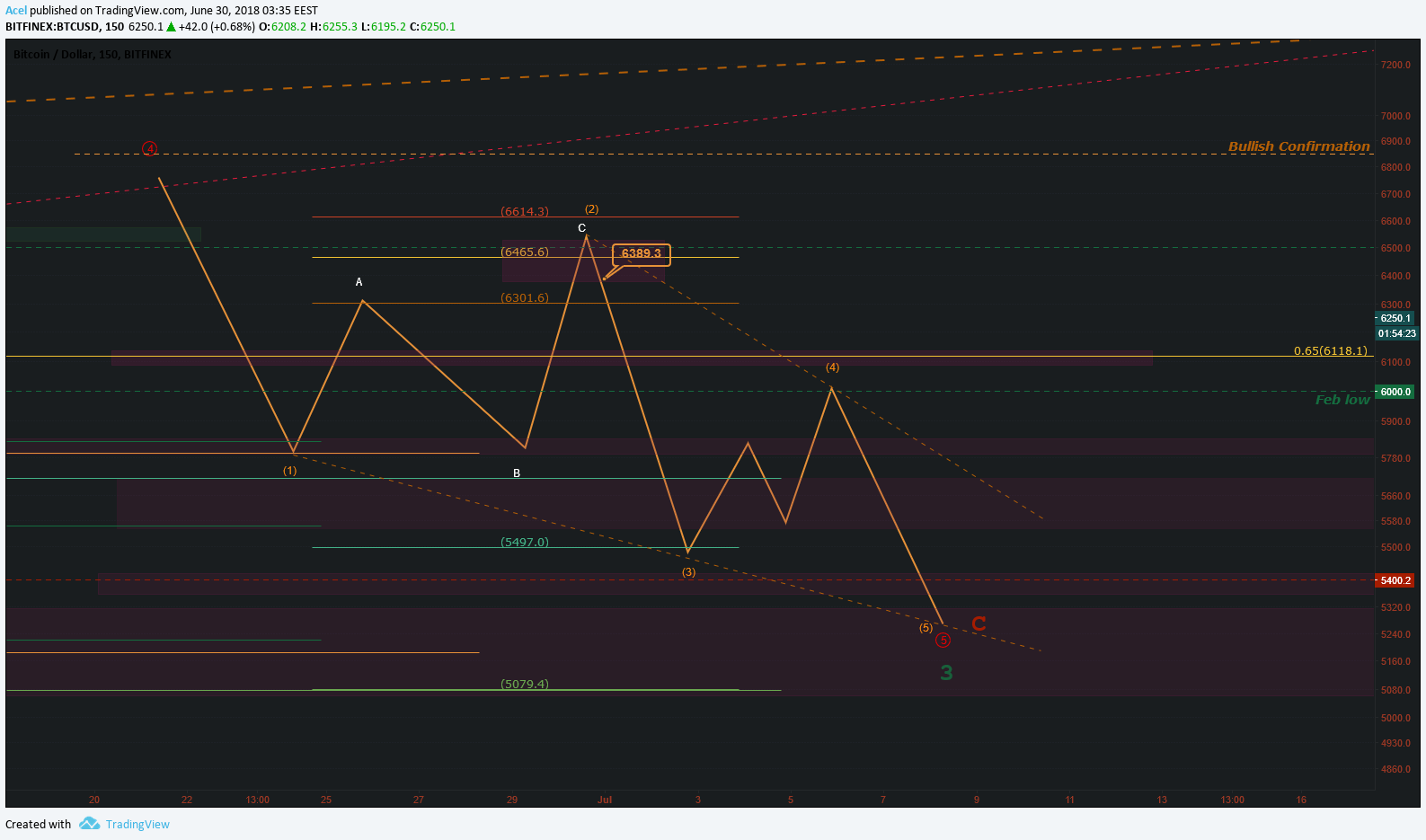Click the green up-arrow price change icon
The width and height of the screenshot is (1426, 840).
[x=171, y=27]
